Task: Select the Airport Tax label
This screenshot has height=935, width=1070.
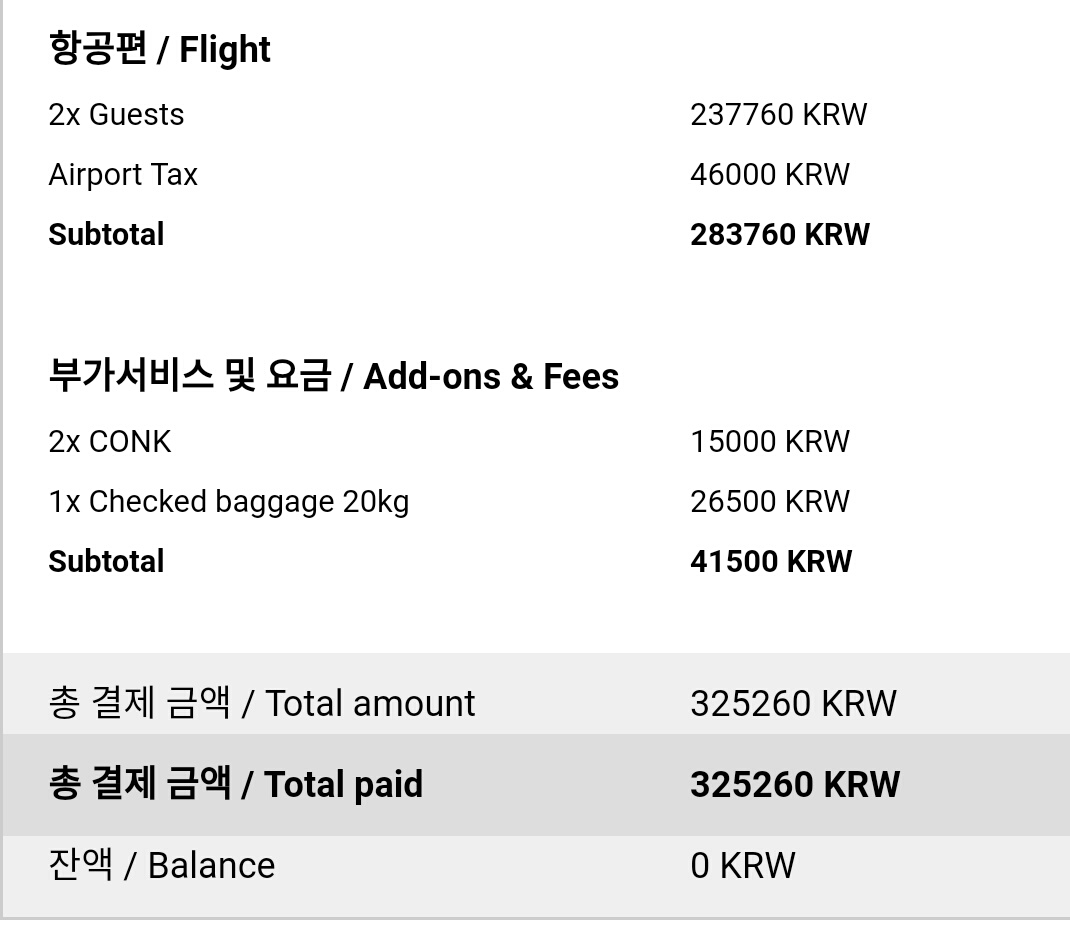Action: (x=123, y=175)
